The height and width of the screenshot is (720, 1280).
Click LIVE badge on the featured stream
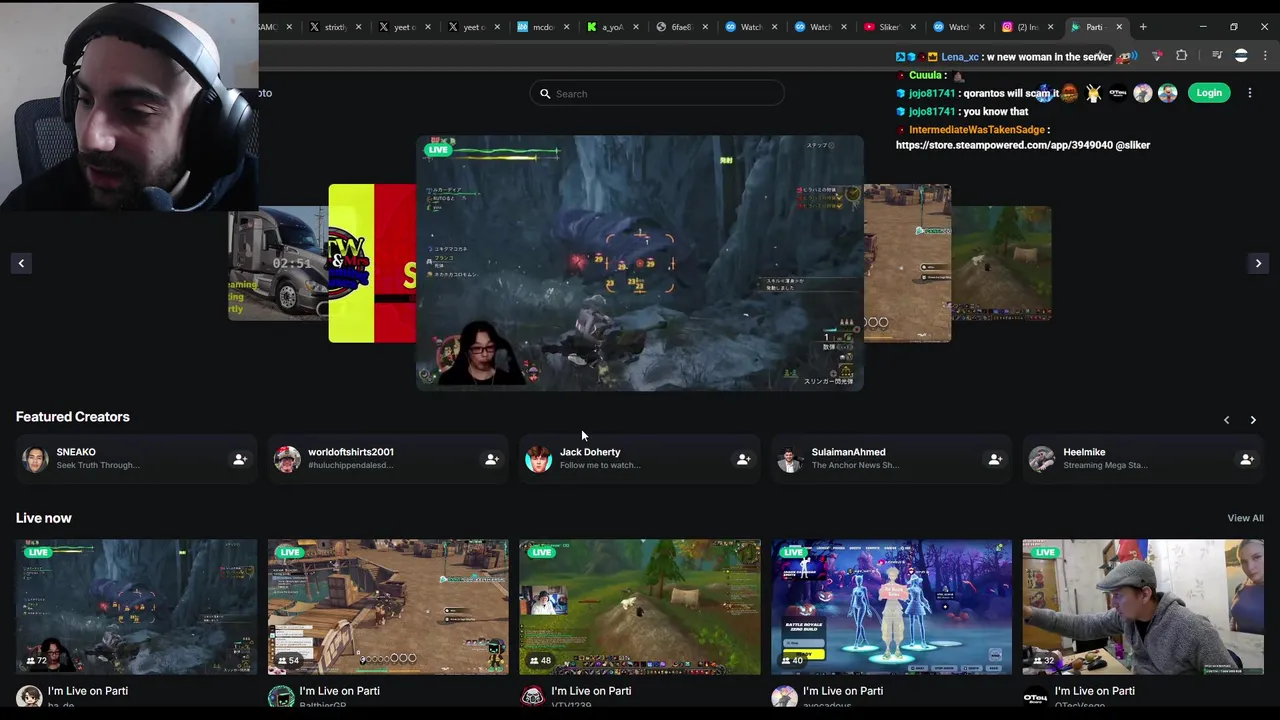(438, 150)
